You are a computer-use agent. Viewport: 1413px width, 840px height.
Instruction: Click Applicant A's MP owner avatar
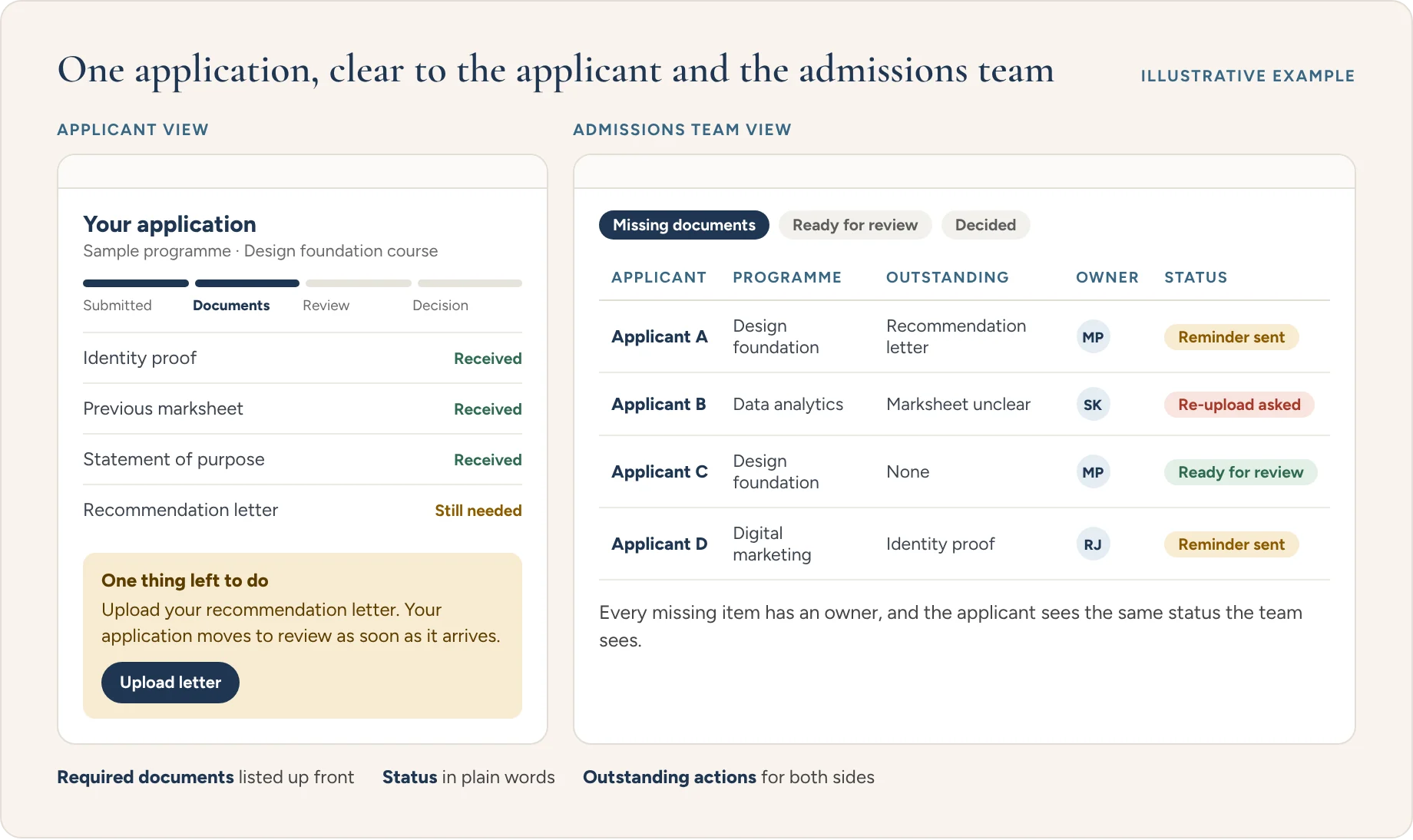click(x=1093, y=337)
